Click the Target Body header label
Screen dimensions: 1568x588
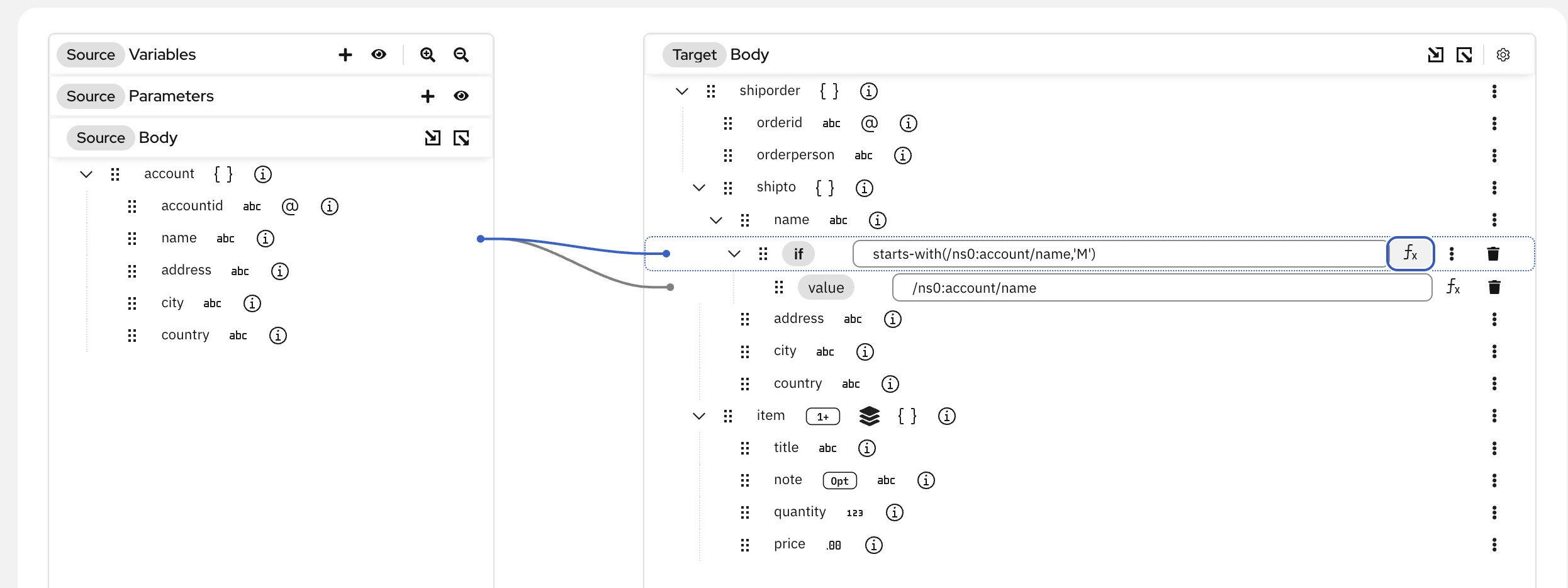pyautogui.click(x=716, y=55)
